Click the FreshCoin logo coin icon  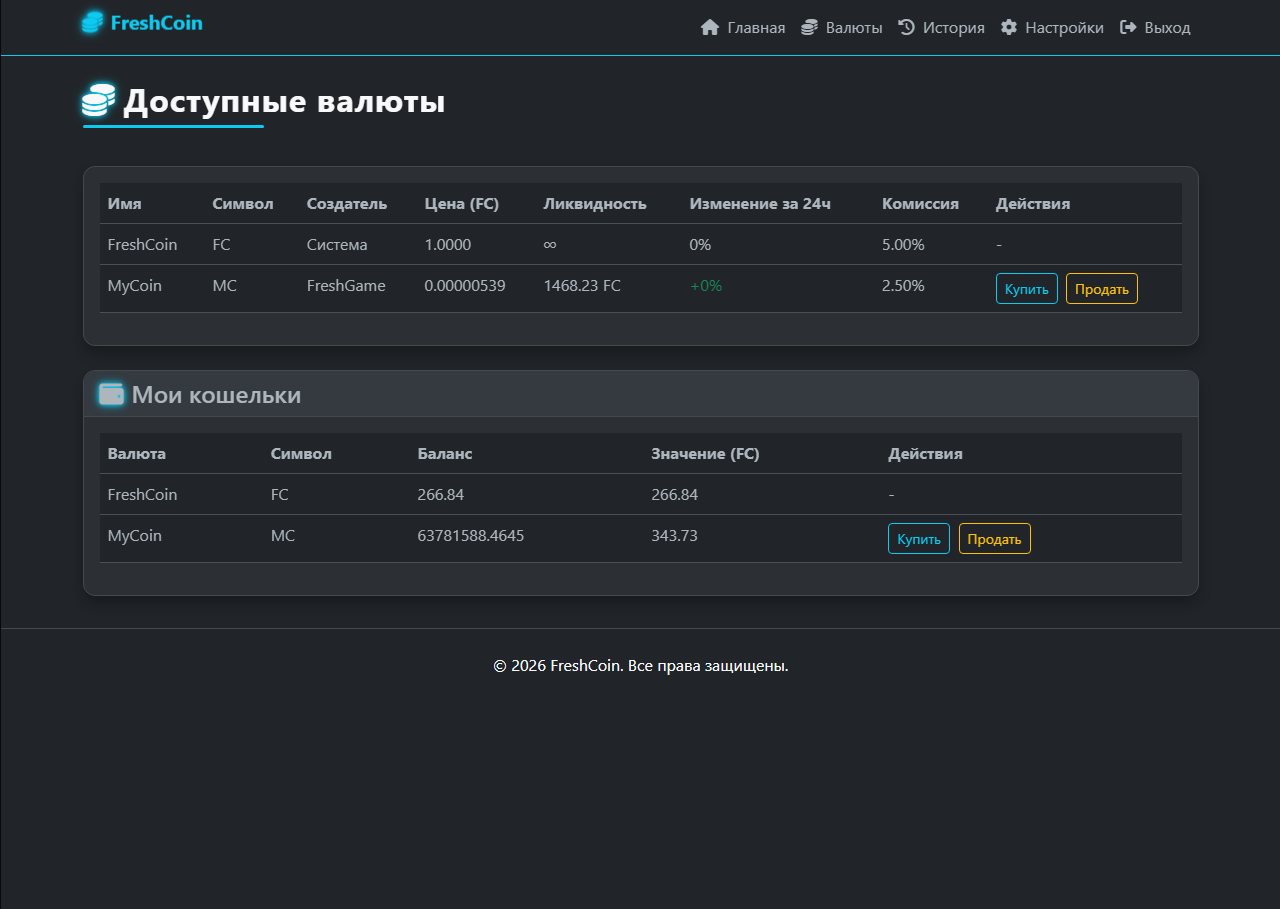click(92, 22)
